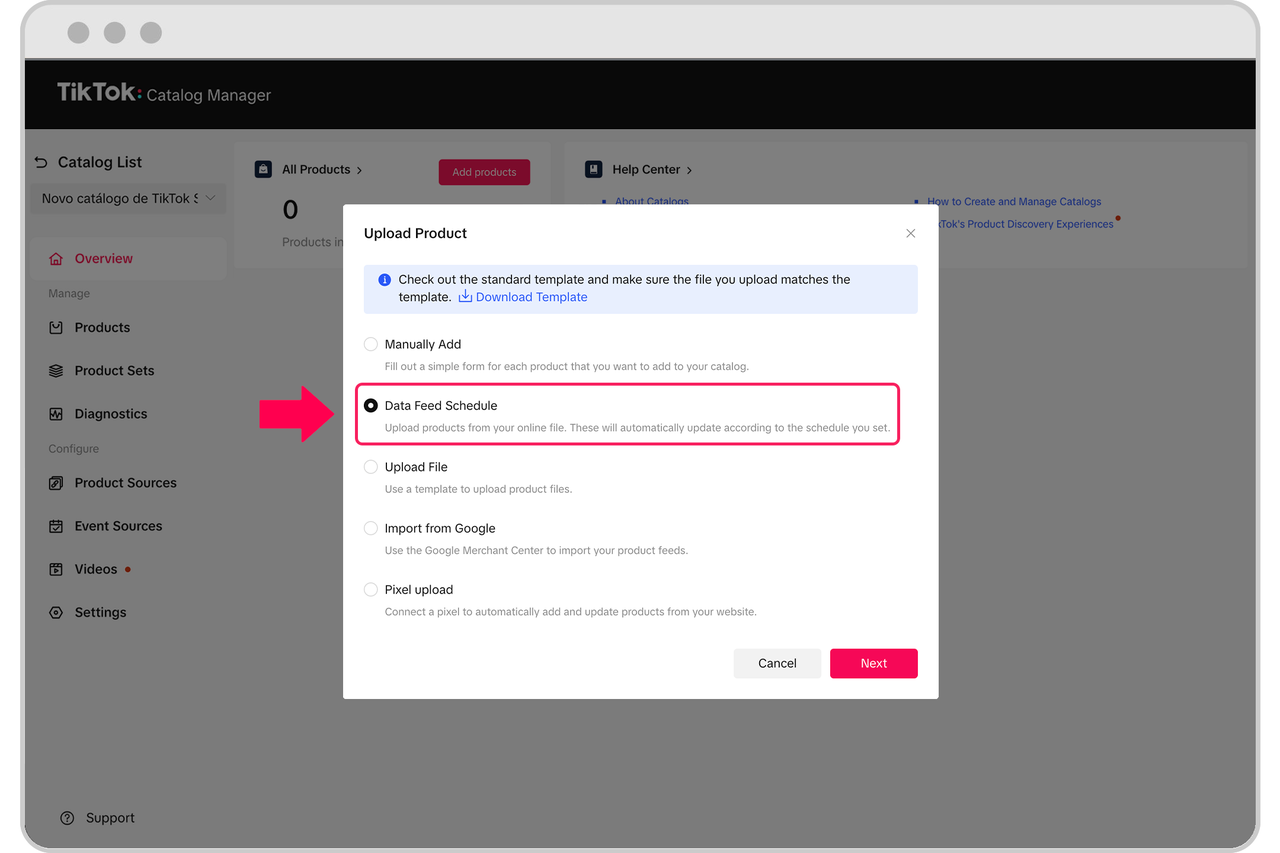Click the Overview home icon
This screenshot has width=1280, height=853.
[56, 259]
